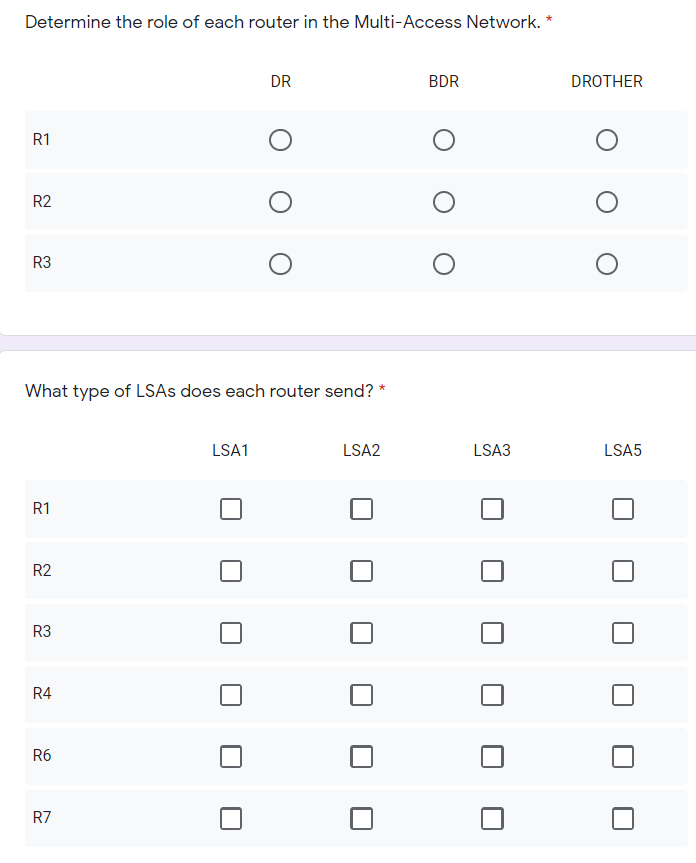Enable LSA3 for router R1
Viewport: 696px width, 863px height.
point(491,509)
